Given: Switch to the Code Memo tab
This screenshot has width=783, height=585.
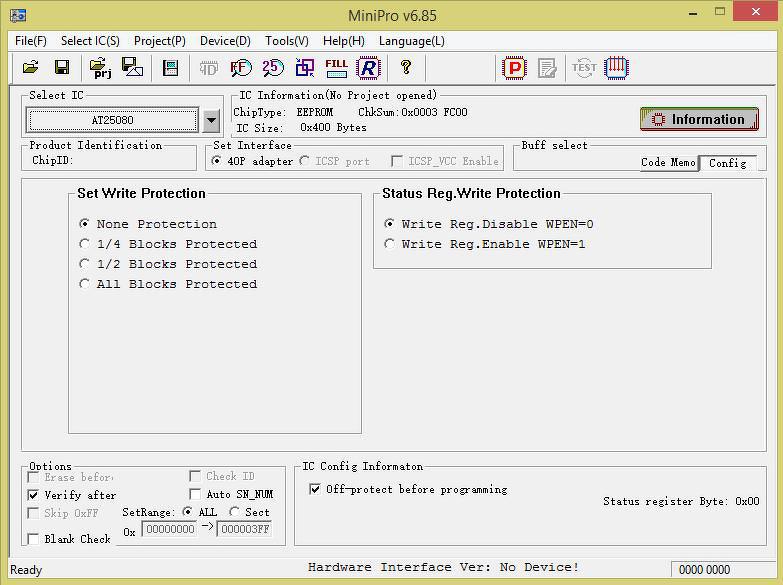Looking at the screenshot, I should pyautogui.click(x=668, y=162).
